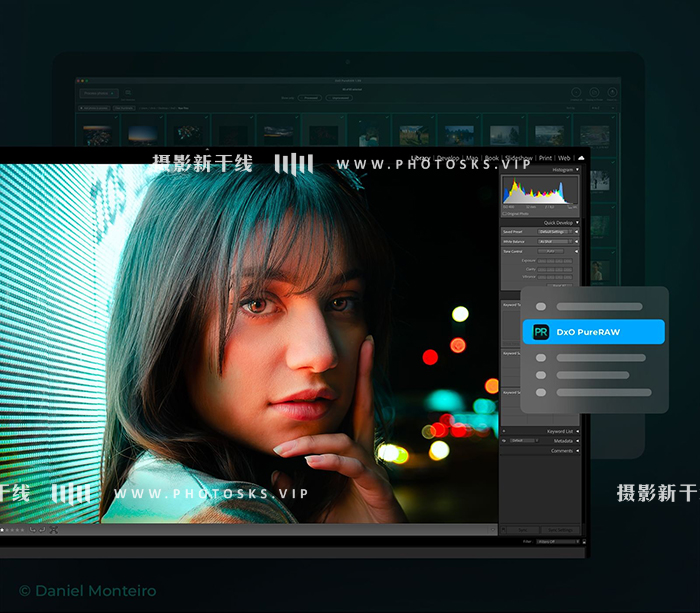Click the Sync button

(x=523, y=530)
